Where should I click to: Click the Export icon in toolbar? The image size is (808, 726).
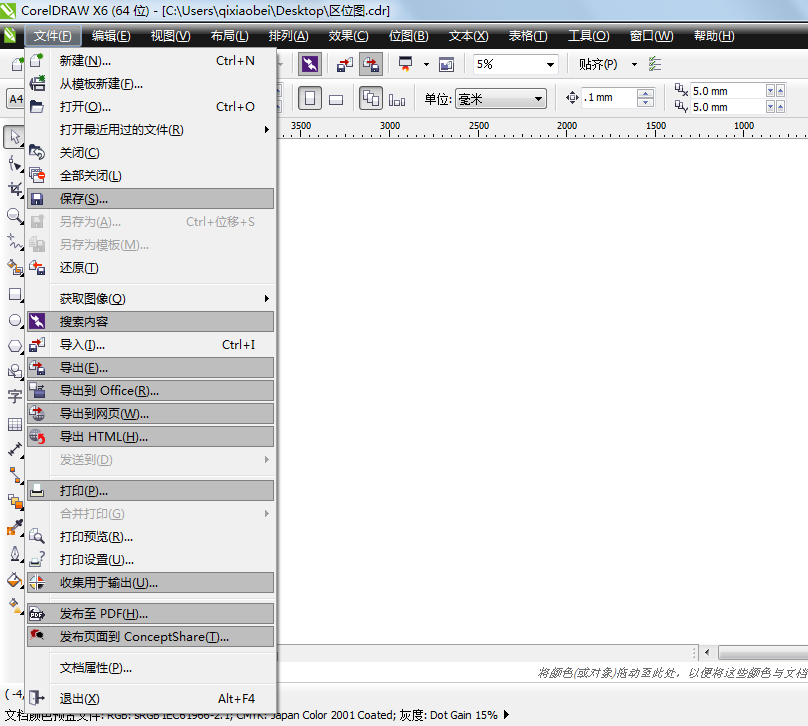pos(371,64)
